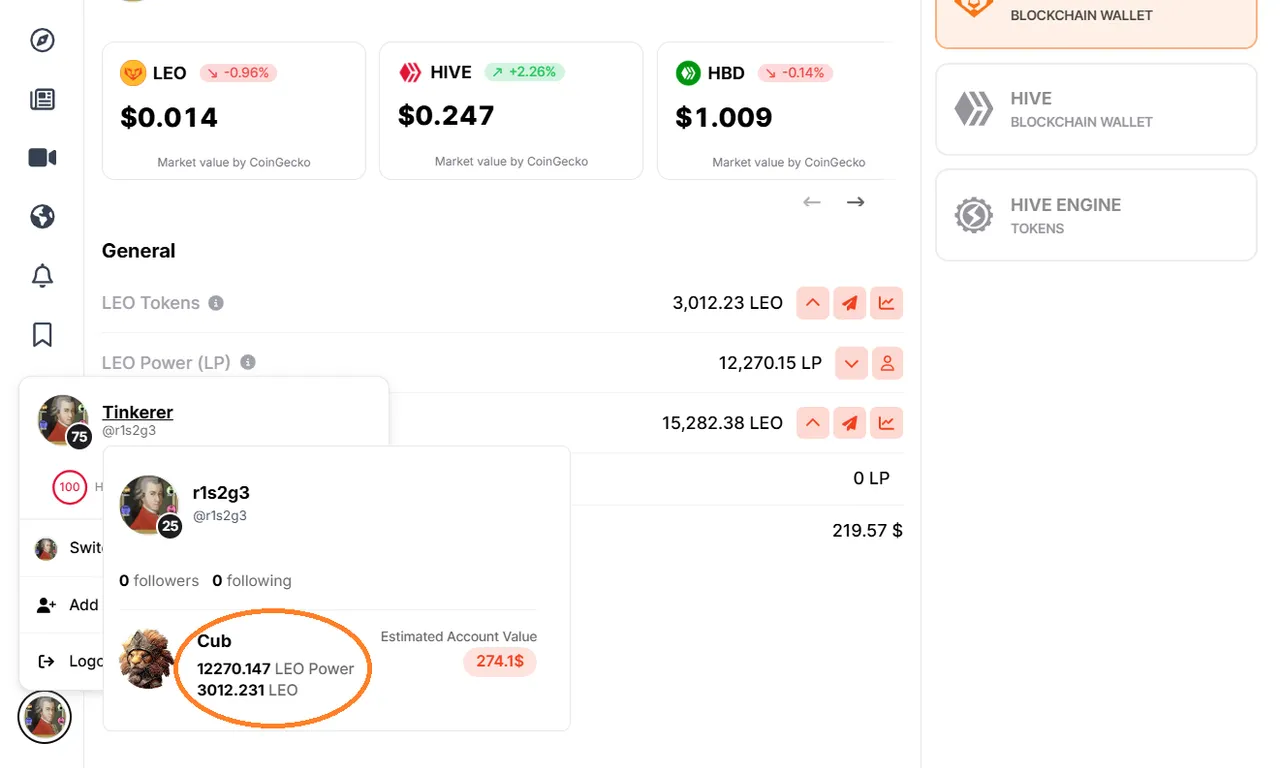Click the red HIVE logo icon

(x=410, y=72)
